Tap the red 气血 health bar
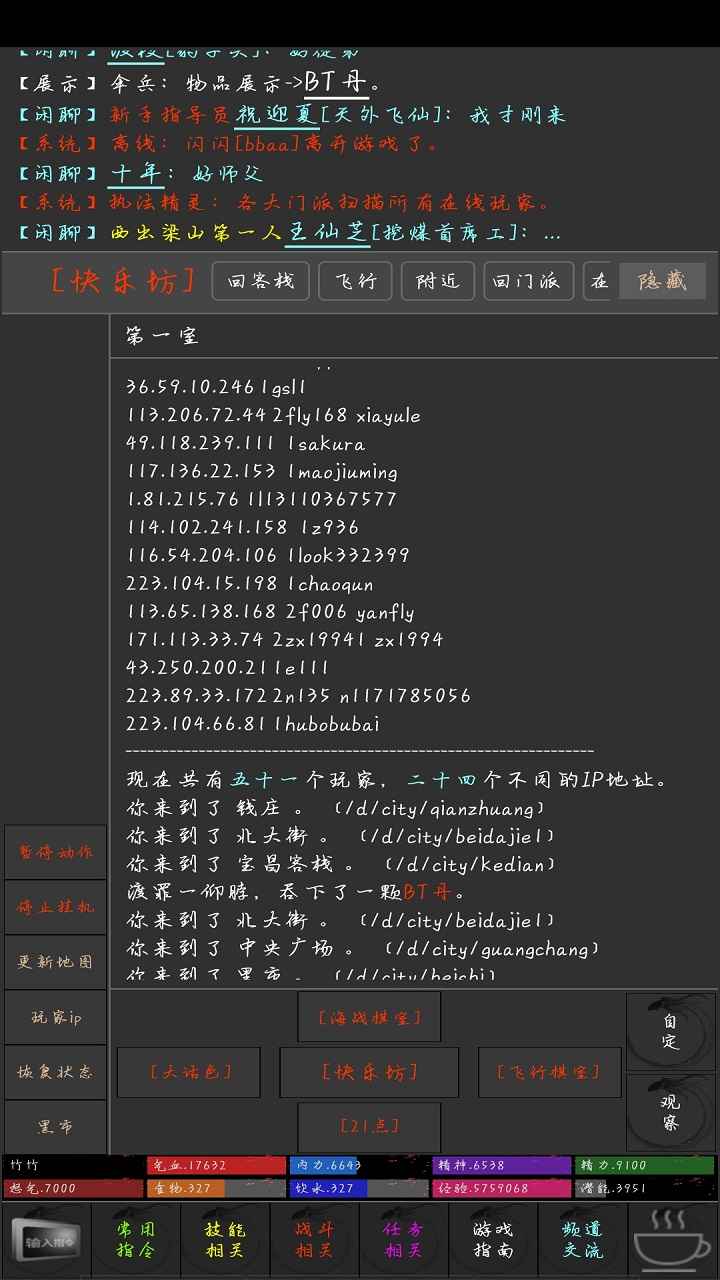 click(x=216, y=1165)
